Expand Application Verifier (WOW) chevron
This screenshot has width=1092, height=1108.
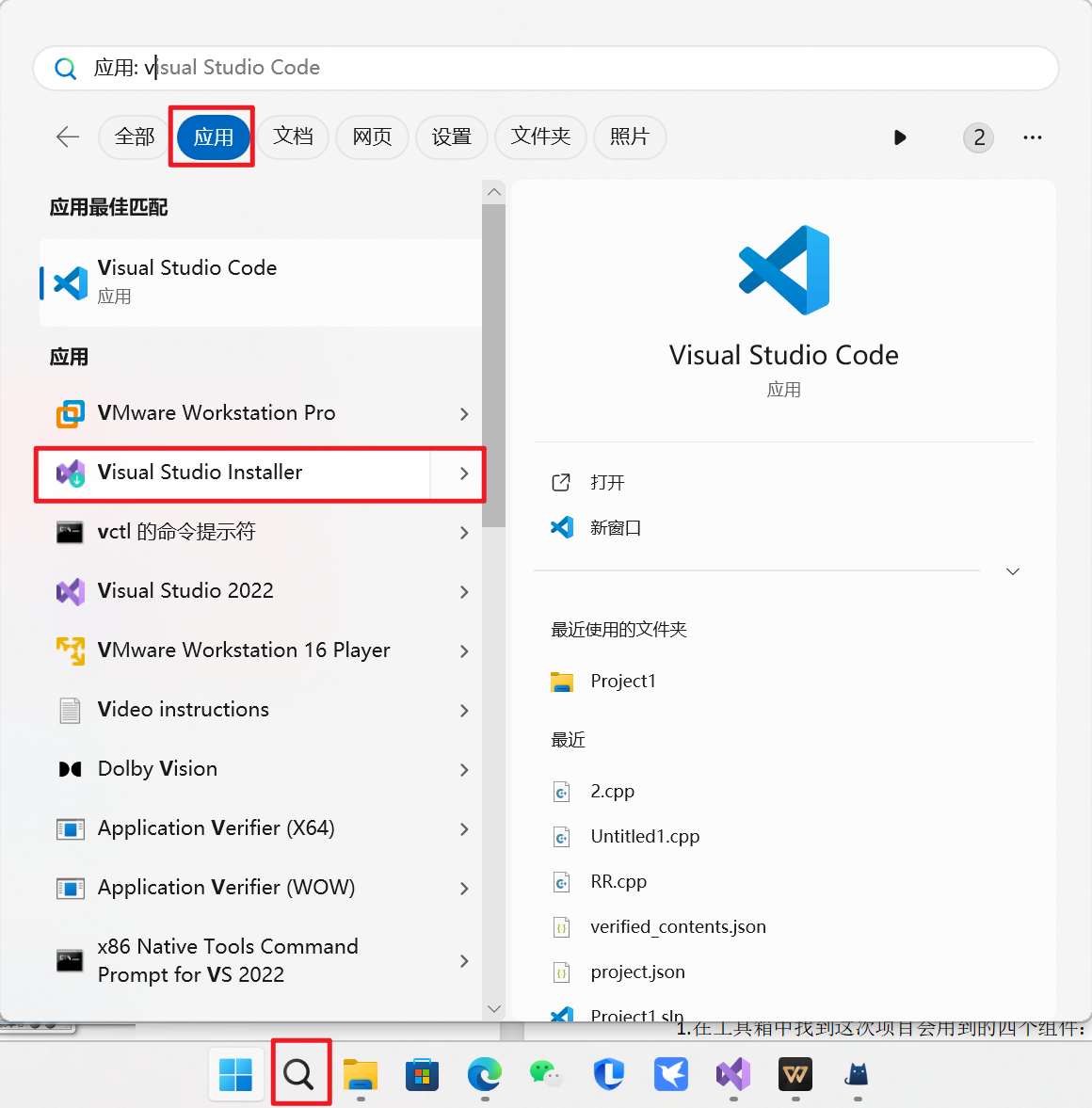464,889
